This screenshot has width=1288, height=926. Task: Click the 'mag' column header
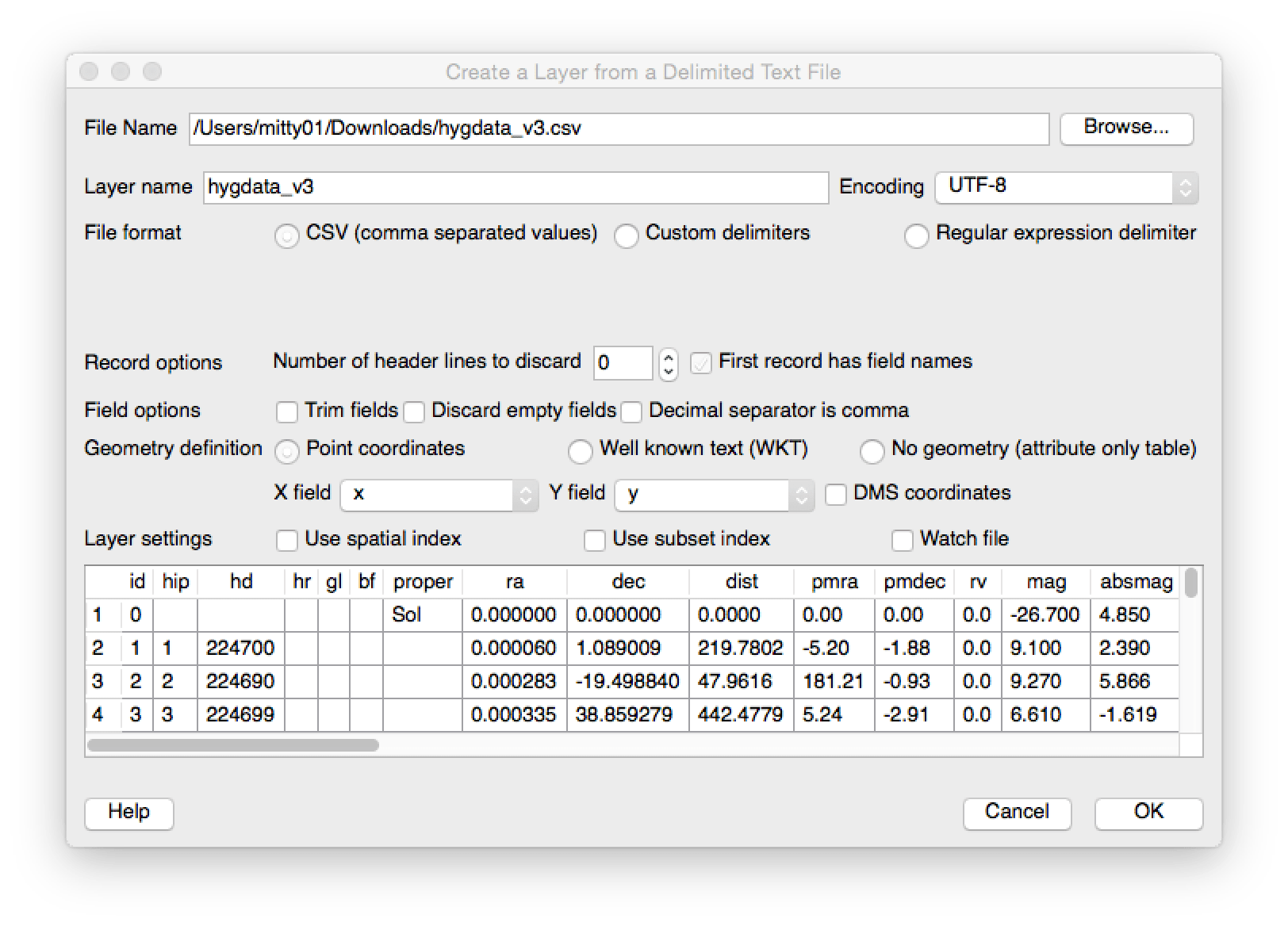click(x=1046, y=582)
